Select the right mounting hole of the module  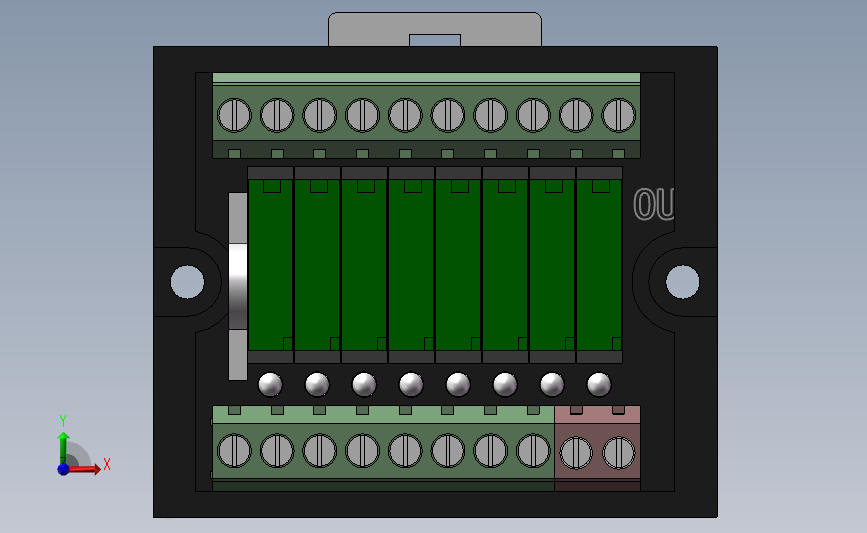tap(682, 282)
